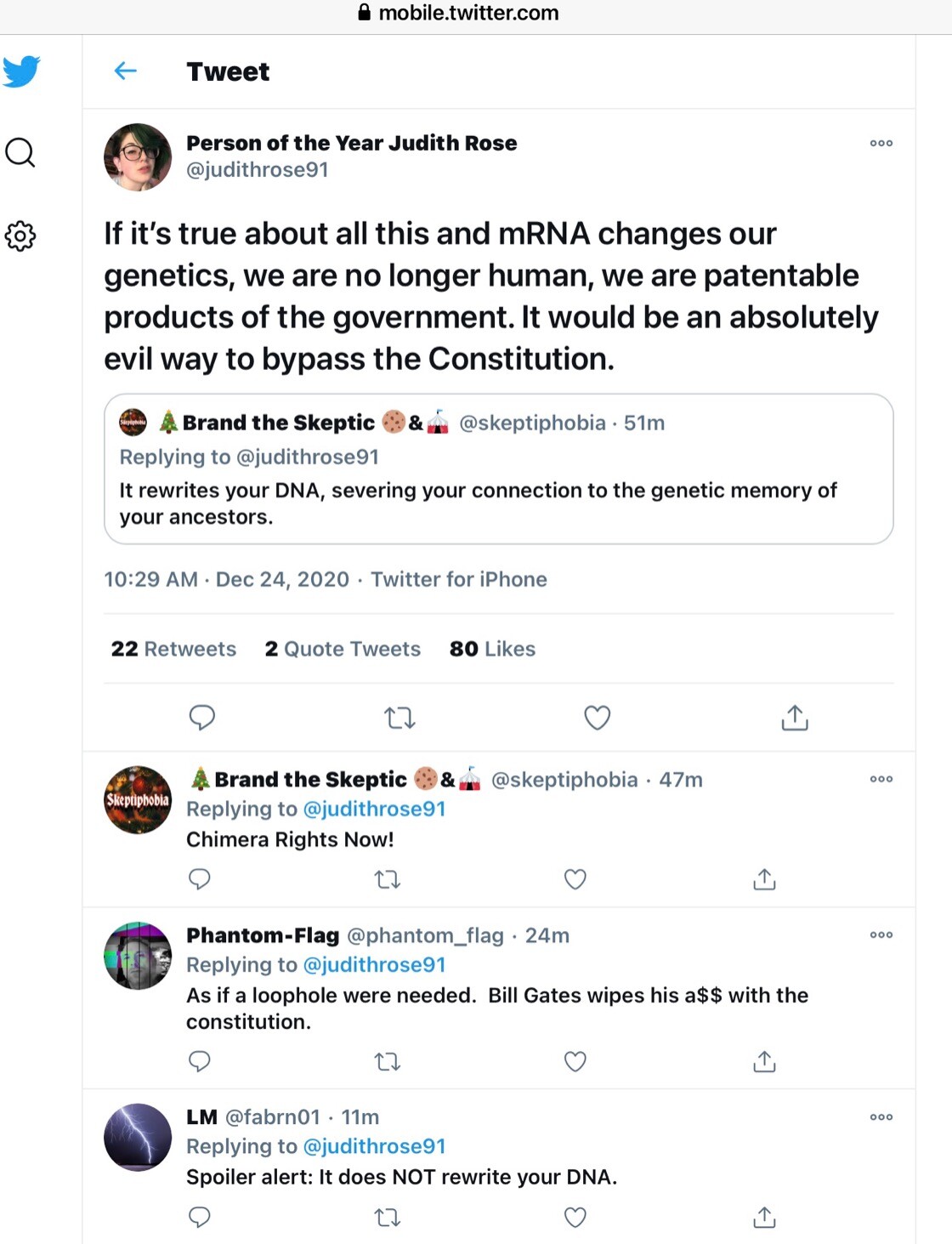
Task: Share the main tweet by Judith Rose
Action: coord(794,718)
